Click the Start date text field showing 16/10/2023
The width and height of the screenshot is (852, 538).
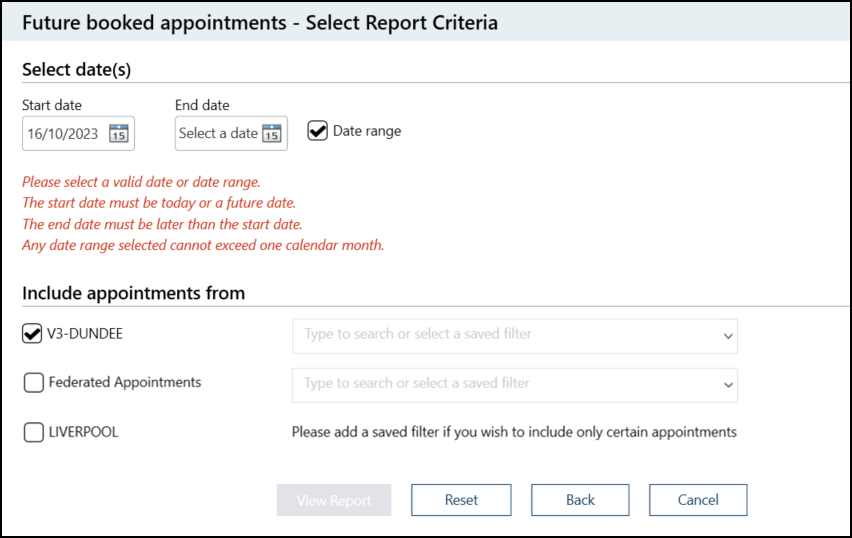click(63, 134)
